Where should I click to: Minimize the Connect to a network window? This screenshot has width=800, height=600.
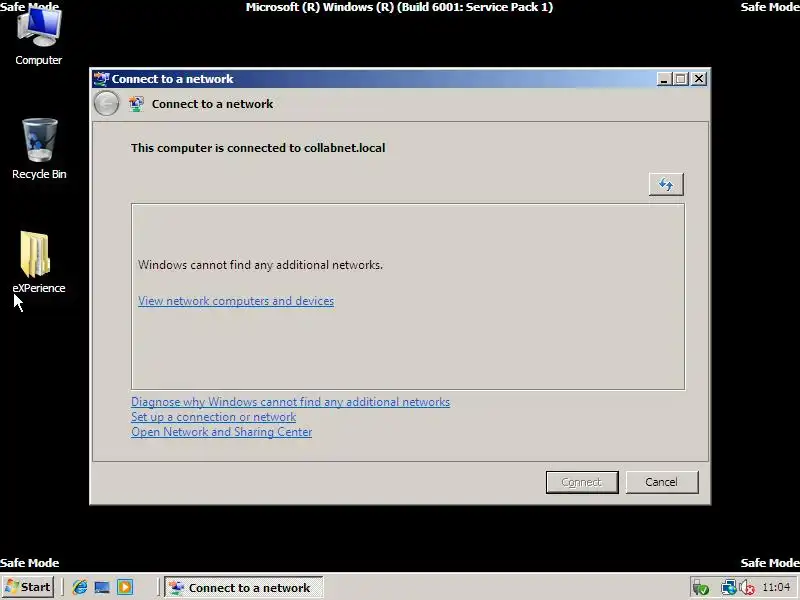point(664,79)
